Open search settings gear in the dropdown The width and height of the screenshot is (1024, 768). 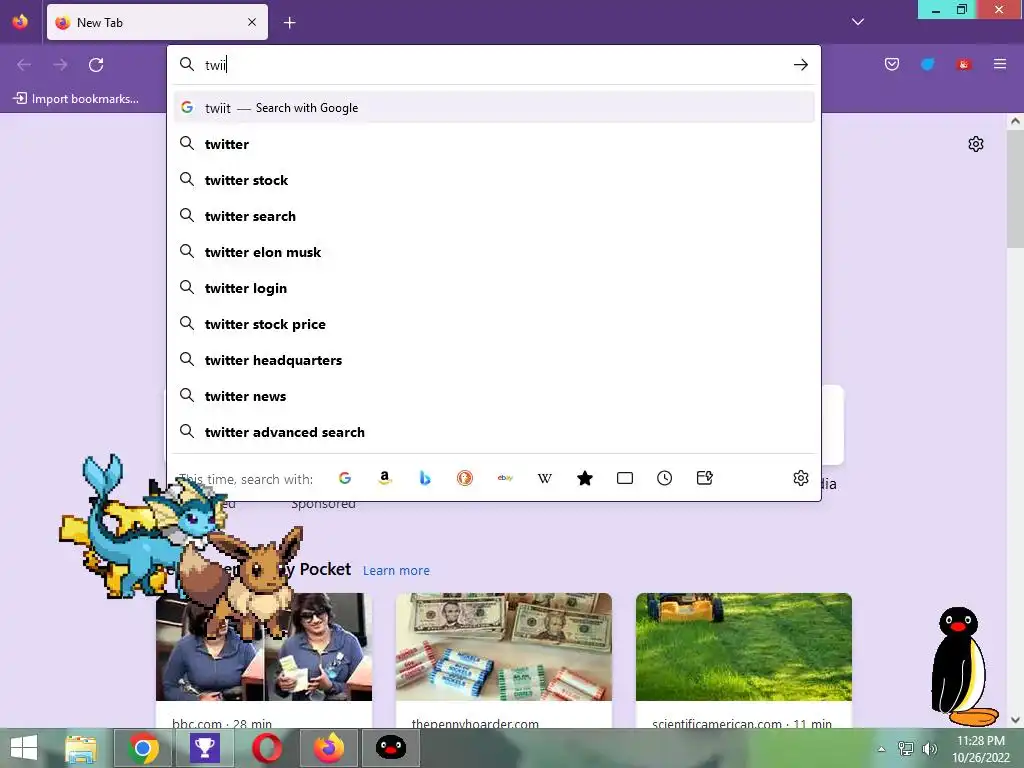tap(801, 478)
